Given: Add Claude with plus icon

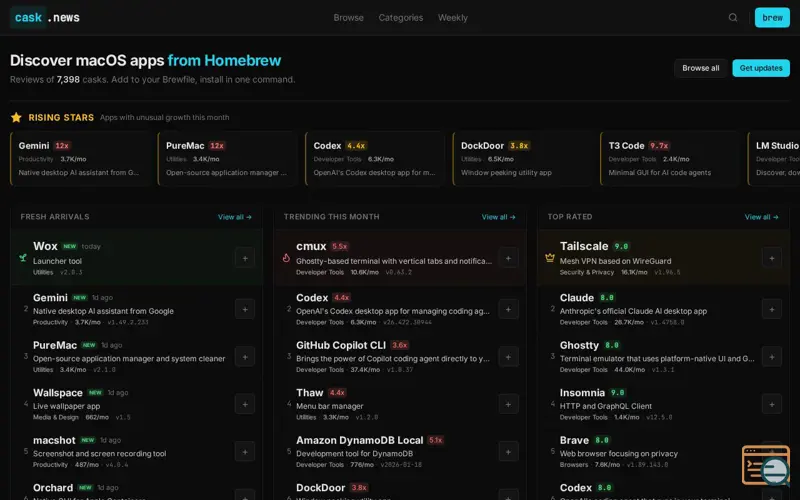Looking at the screenshot, I should click(x=772, y=309).
